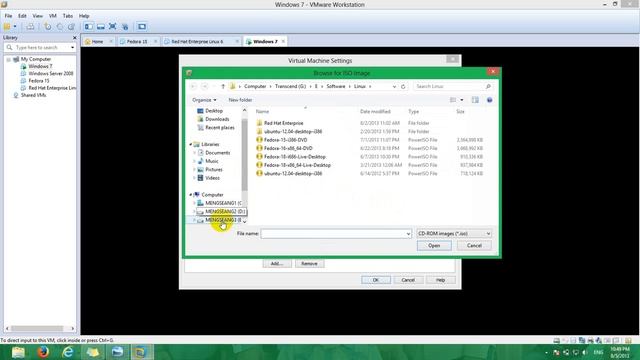Click the Unity mode toolbar icon

[125, 27]
